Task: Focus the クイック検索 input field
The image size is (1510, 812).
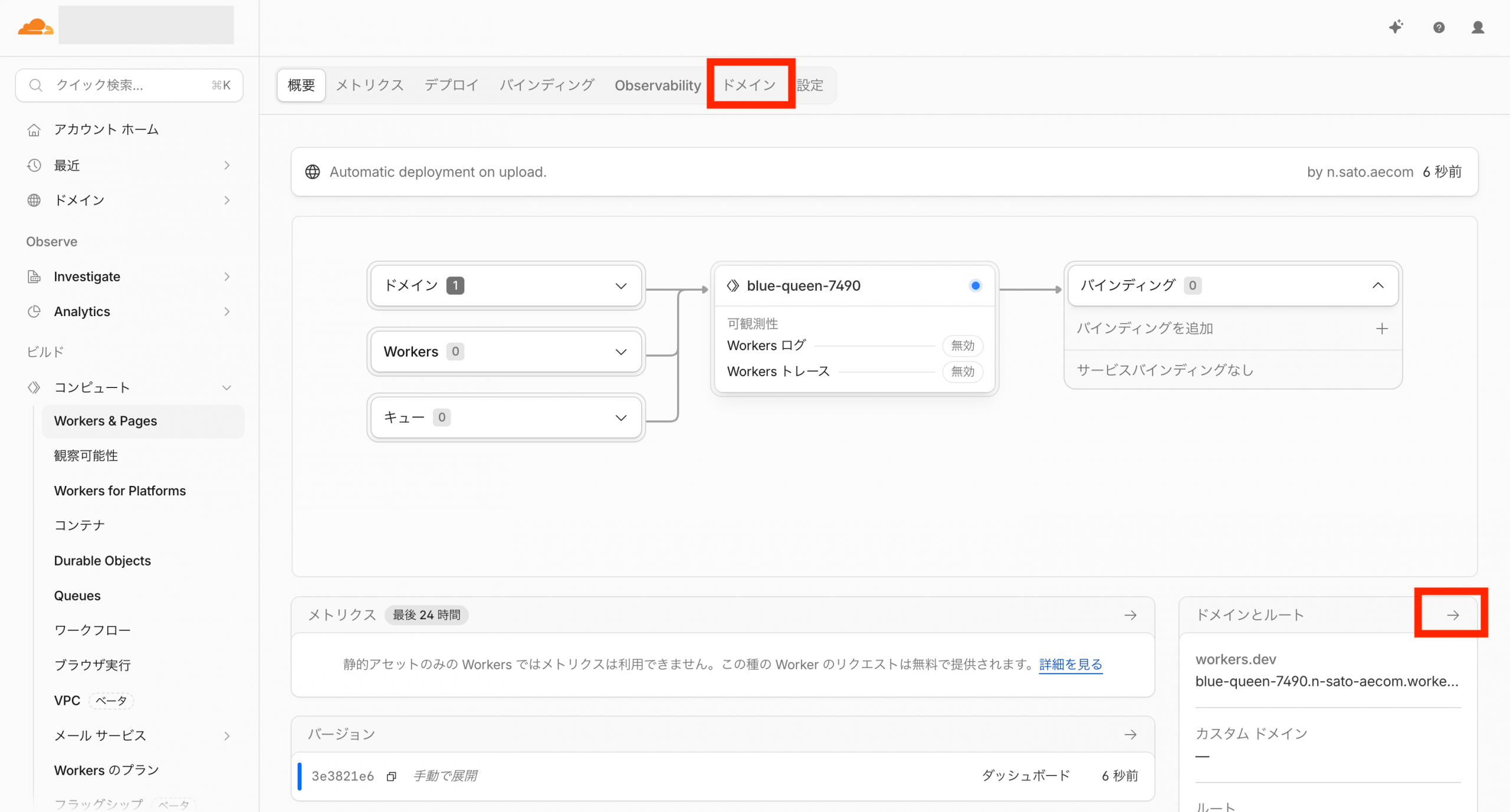Action: [x=129, y=85]
